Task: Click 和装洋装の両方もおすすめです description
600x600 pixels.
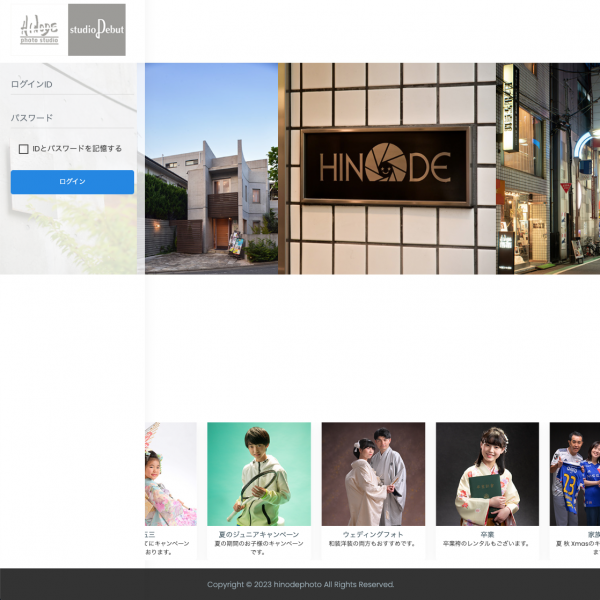Action: coord(372,543)
